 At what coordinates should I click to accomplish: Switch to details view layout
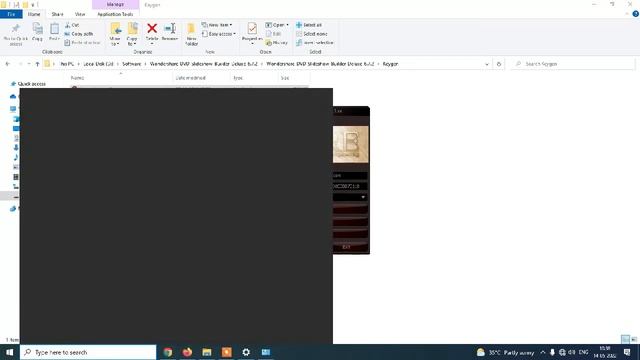(625, 339)
